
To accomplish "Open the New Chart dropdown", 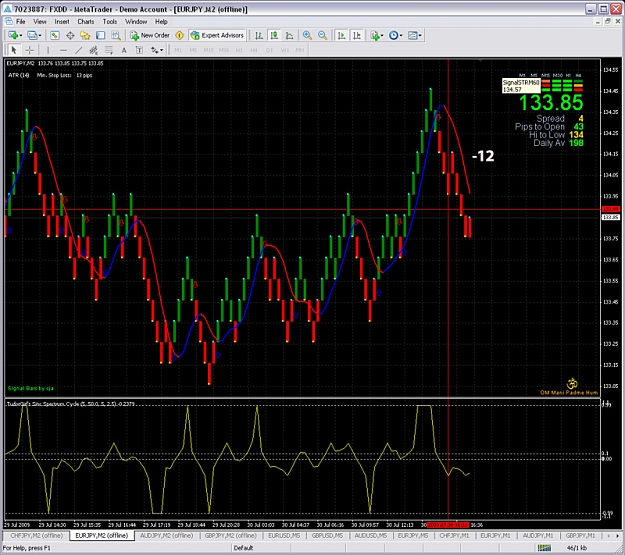I will [x=15, y=35].
